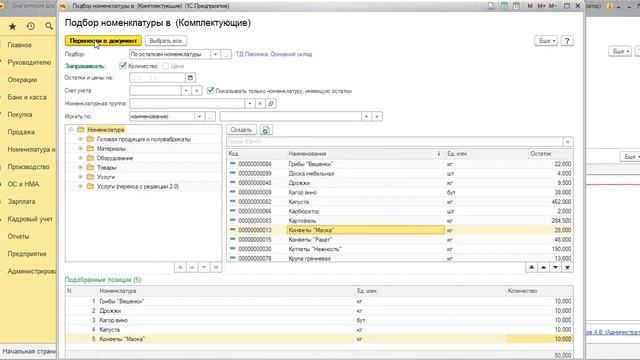This screenshot has width=640, height=360.
Task: Jump to top of the folder tree
Action: click(180, 267)
